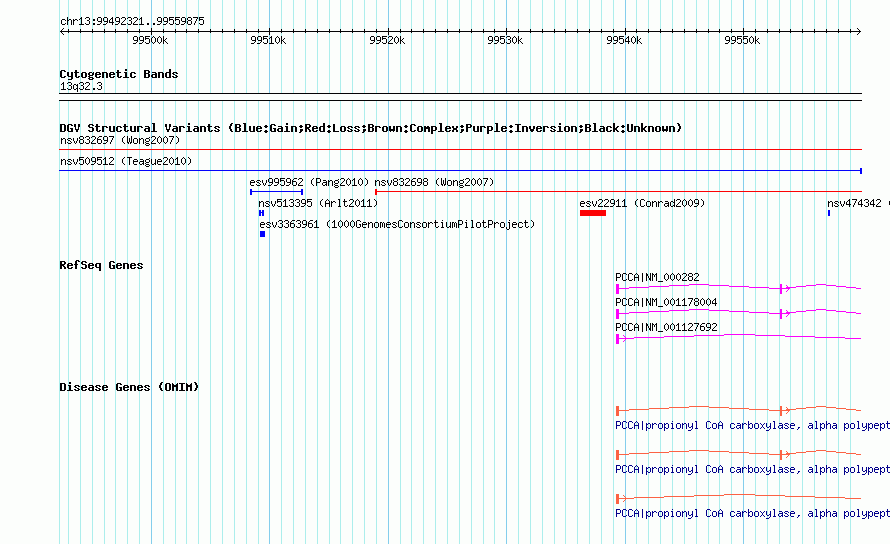Viewport: 890px width, 544px height.
Task: Click the ruler's right arrow end
Action: (858, 31)
